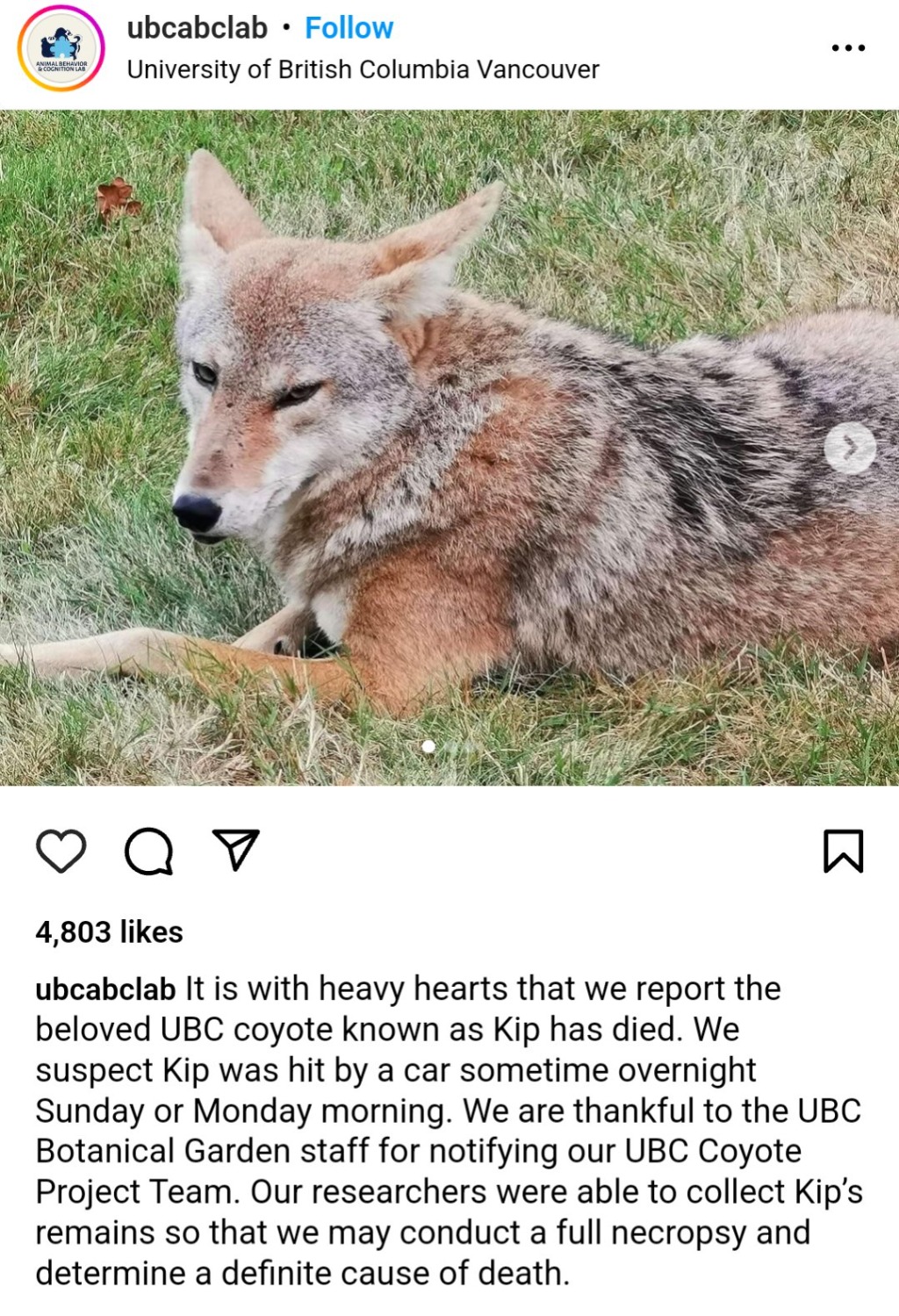Select the second carousel dot indicator
Viewport: 899px width, 1316px height.
pos(451,746)
